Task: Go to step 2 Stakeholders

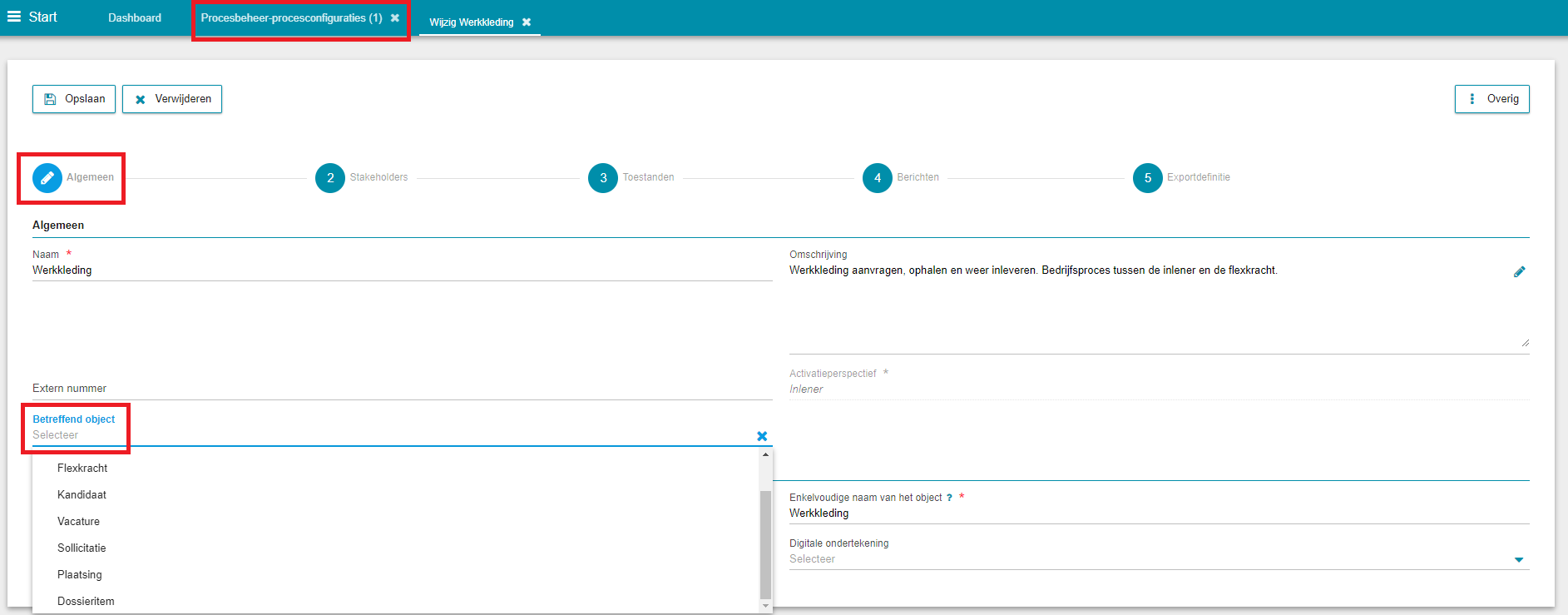Action: point(330,178)
